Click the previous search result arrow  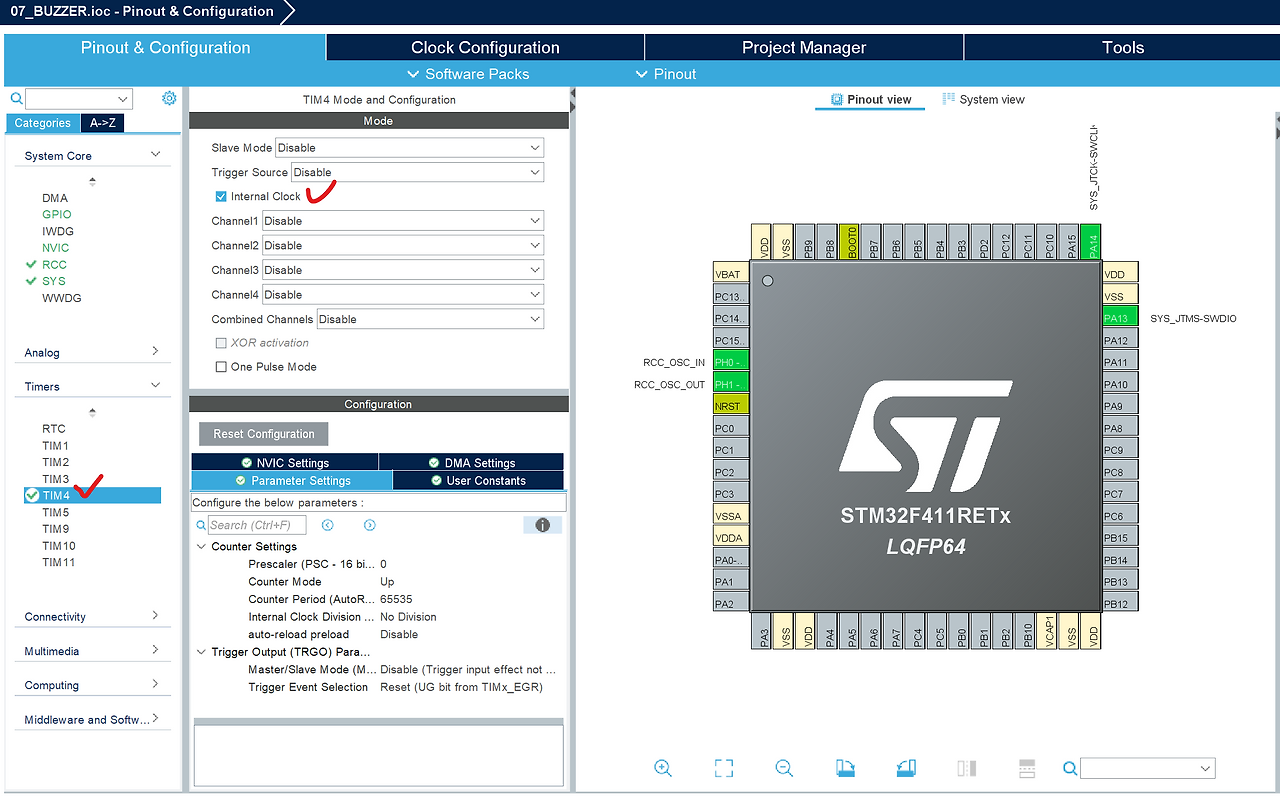(x=328, y=525)
